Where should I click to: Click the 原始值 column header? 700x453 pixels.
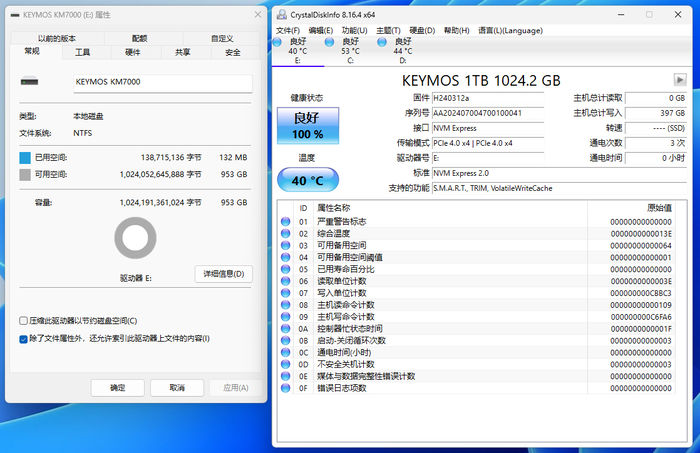pyautogui.click(x=659, y=208)
